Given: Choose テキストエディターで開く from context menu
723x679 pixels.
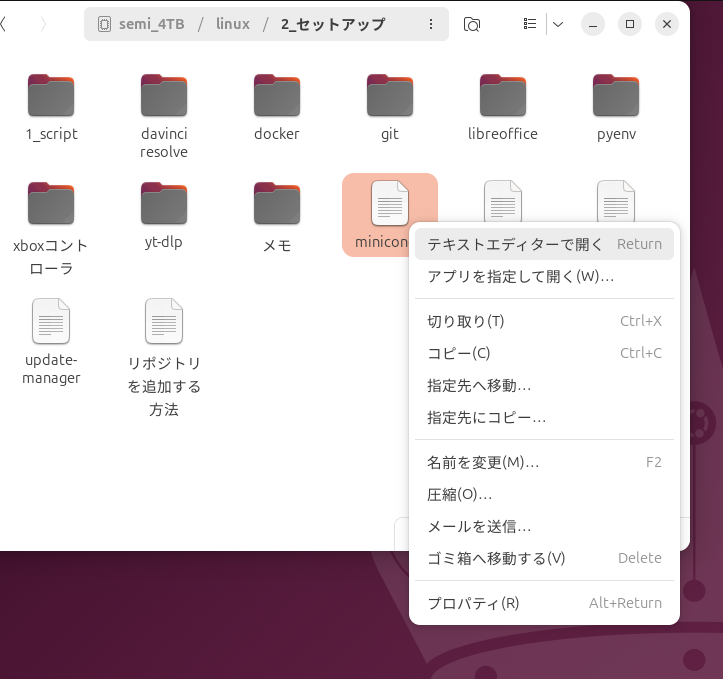Looking at the screenshot, I should coord(544,244).
